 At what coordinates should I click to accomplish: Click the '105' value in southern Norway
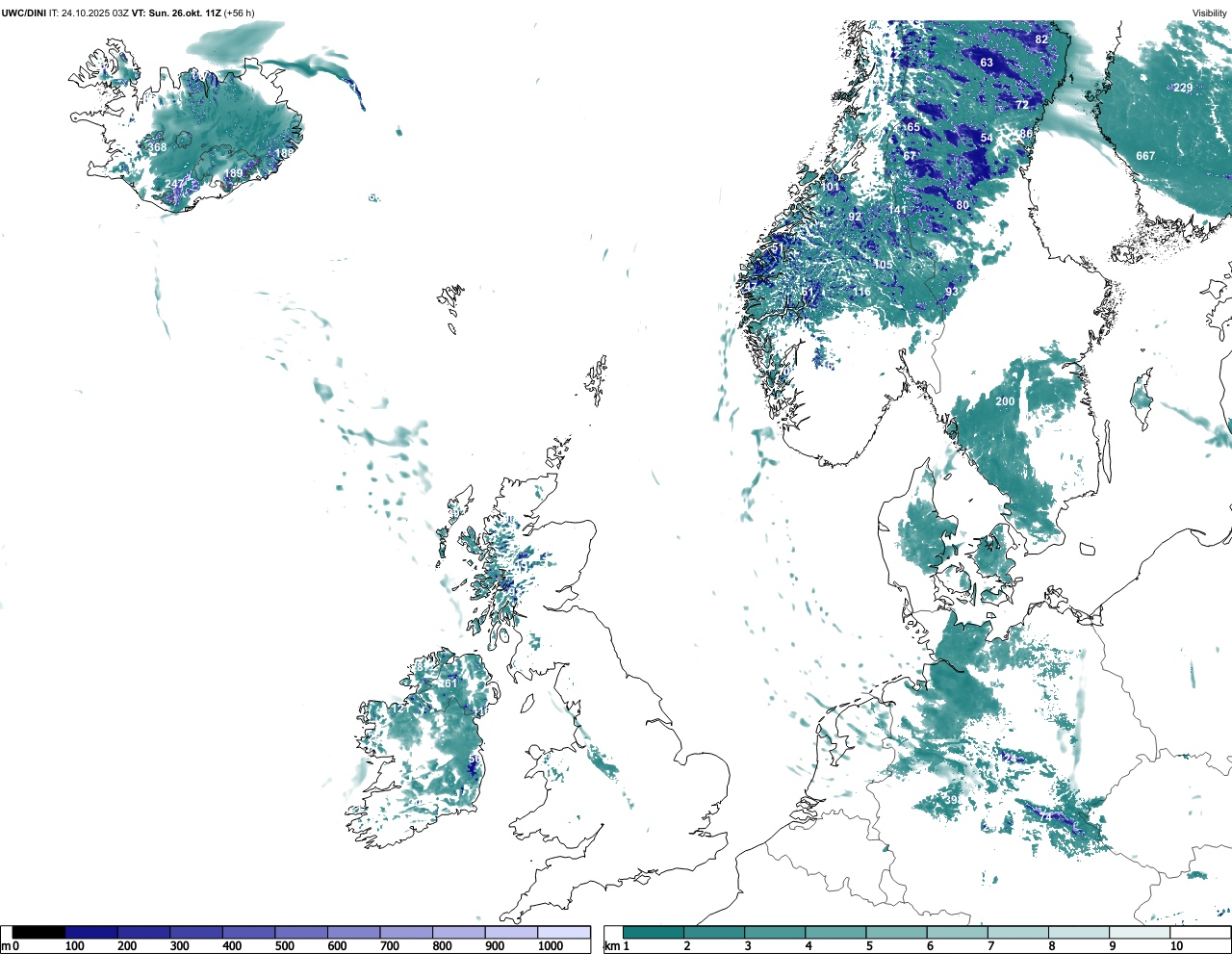(x=883, y=265)
